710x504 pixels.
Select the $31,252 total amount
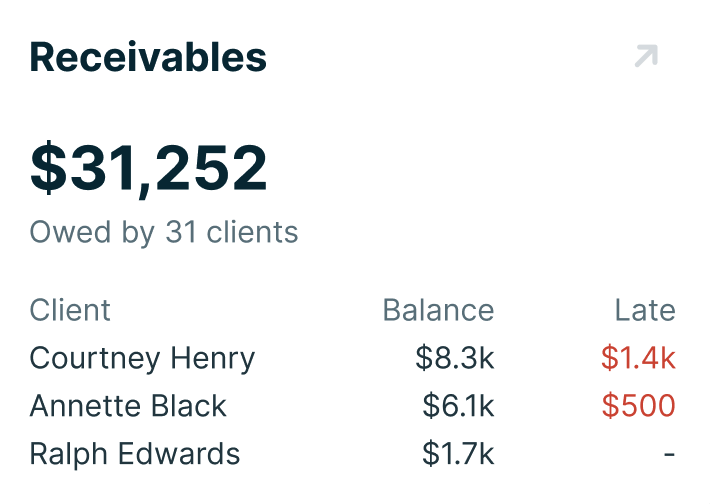click(149, 167)
